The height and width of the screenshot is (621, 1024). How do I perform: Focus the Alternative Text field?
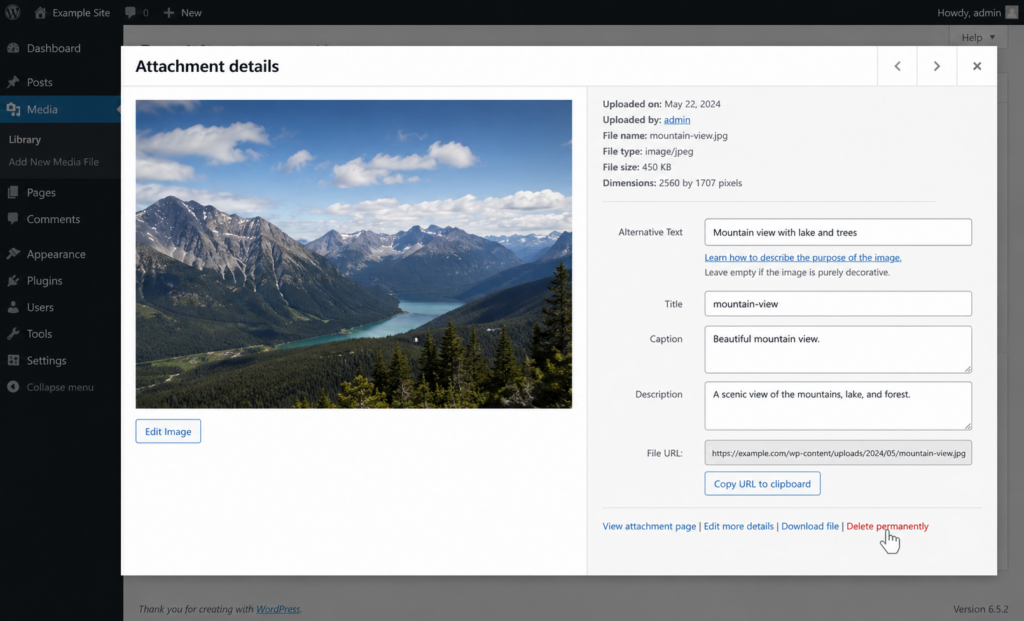[838, 232]
